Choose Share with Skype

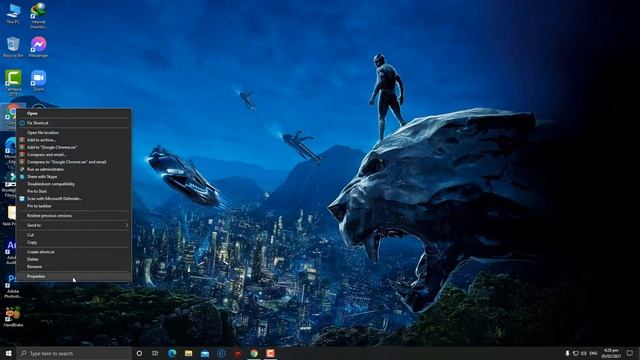73,177
